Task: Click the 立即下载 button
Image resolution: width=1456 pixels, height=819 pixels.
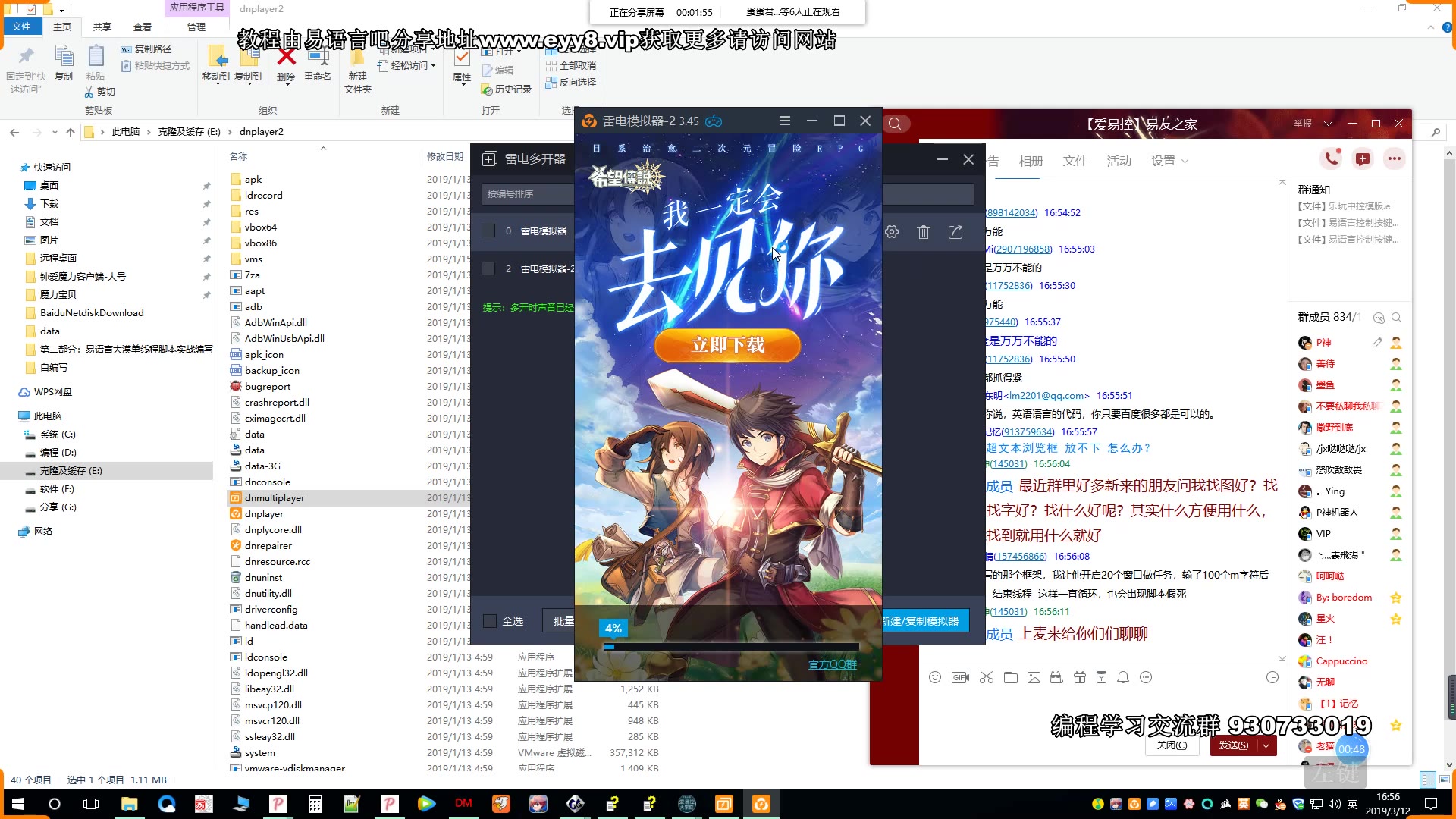Action: pos(727,345)
